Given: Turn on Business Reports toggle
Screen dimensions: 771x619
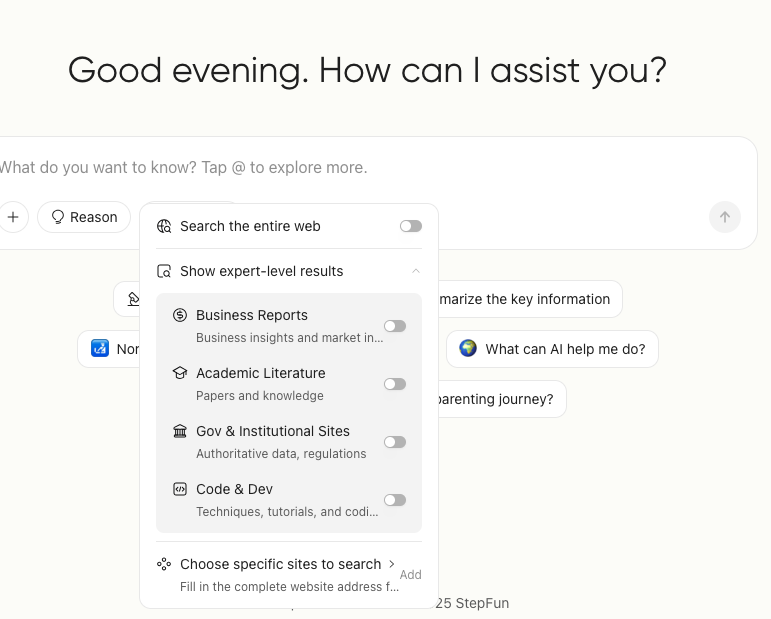Looking at the screenshot, I should click(395, 326).
